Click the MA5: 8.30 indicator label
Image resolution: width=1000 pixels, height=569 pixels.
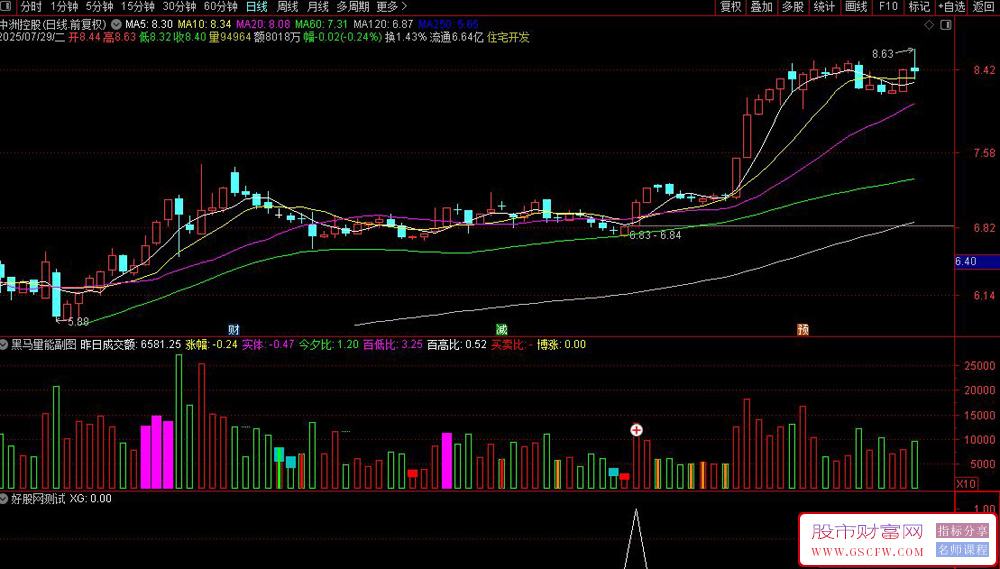point(149,24)
